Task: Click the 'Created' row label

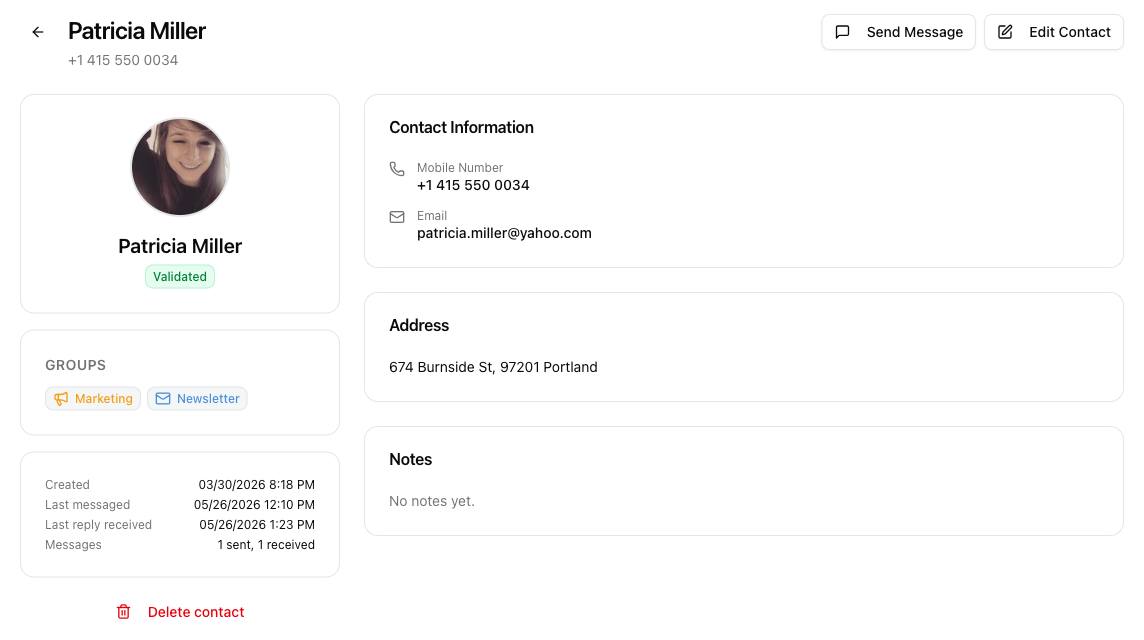Action: pyautogui.click(x=67, y=485)
